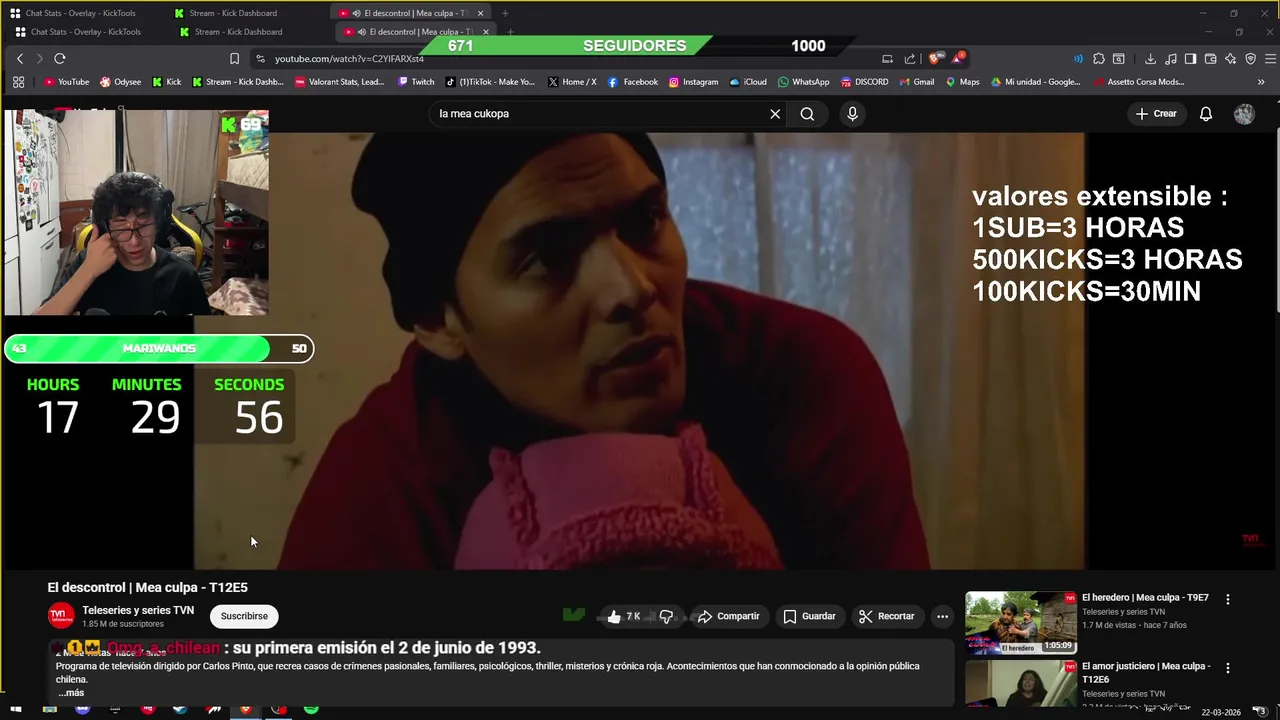Open the taskbar date 22-03-2026
1280x720 pixels.
pyautogui.click(x=1221, y=712)
